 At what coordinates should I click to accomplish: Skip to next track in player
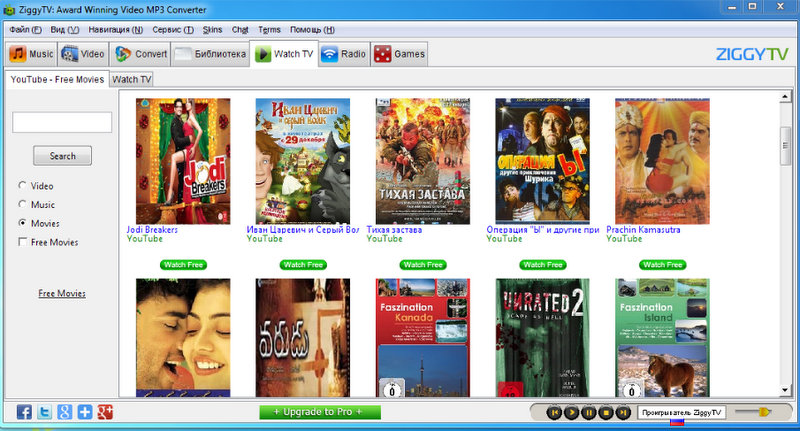pos(623,412)
